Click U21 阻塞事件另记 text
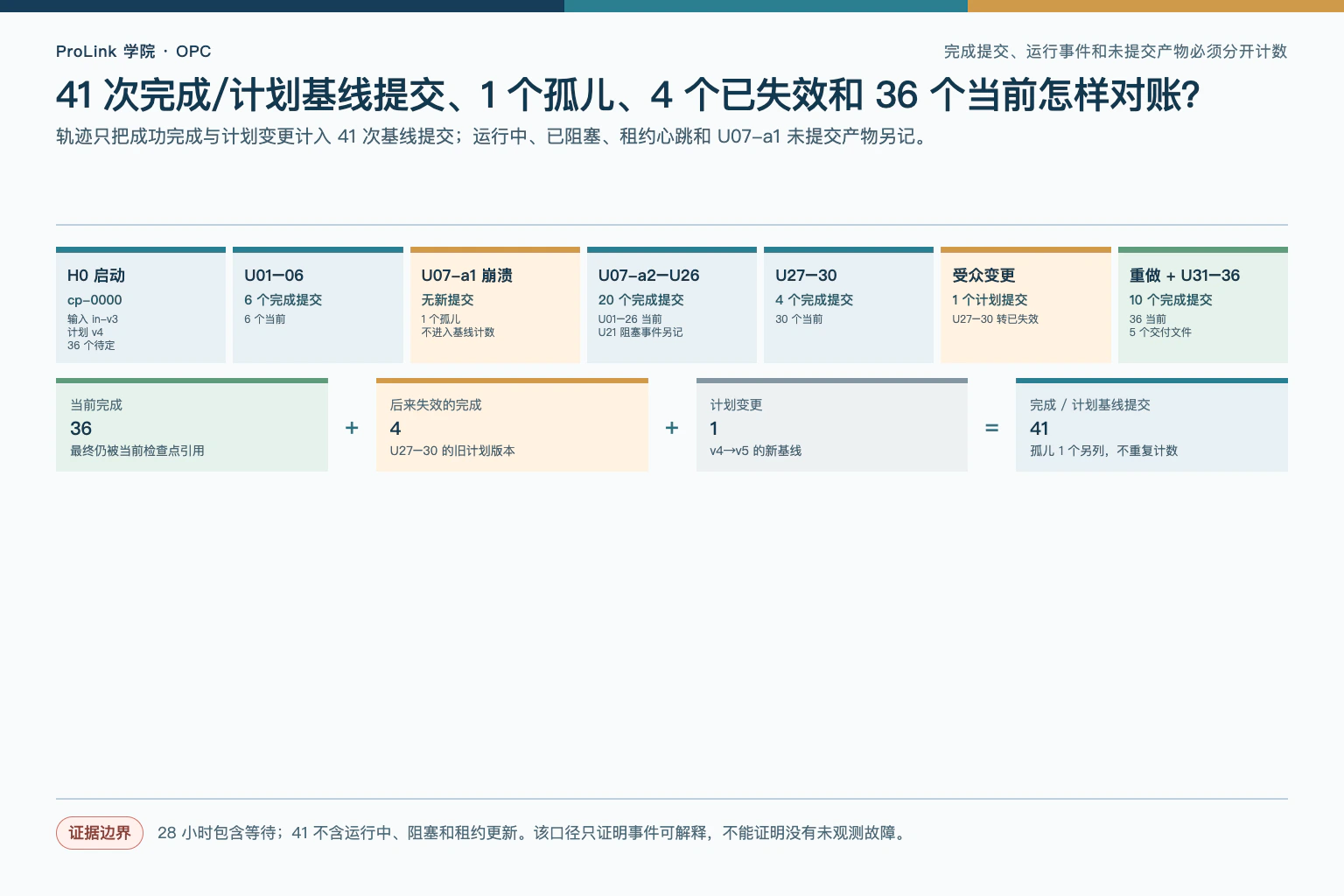 640,332
